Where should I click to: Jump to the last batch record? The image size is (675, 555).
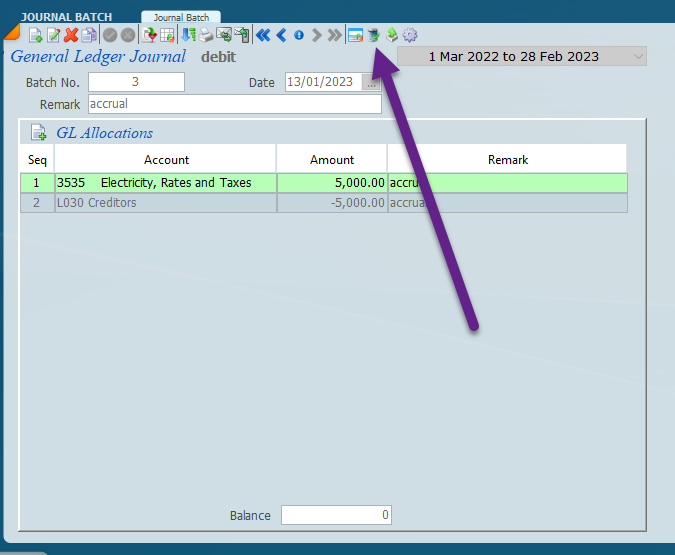click(x=334, y=35)
